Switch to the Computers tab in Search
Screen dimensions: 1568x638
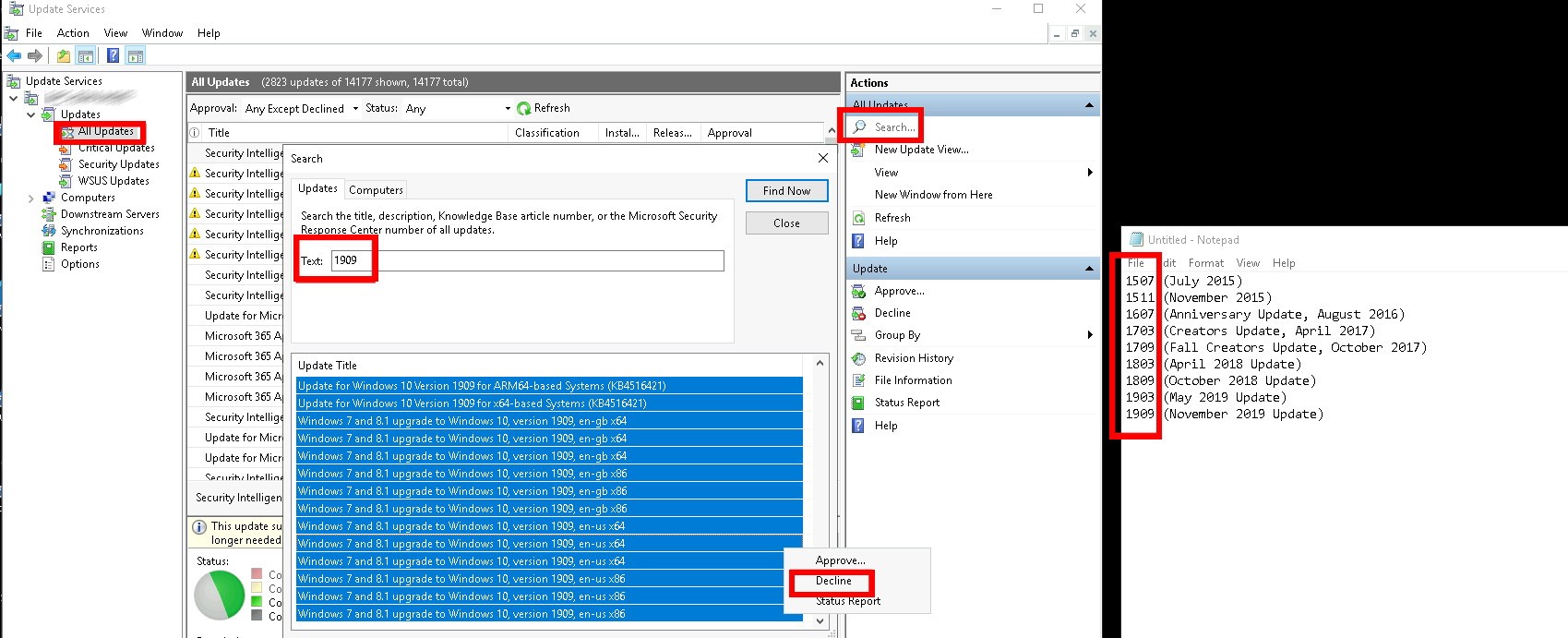pyautogui.click(x=376, y=190)
